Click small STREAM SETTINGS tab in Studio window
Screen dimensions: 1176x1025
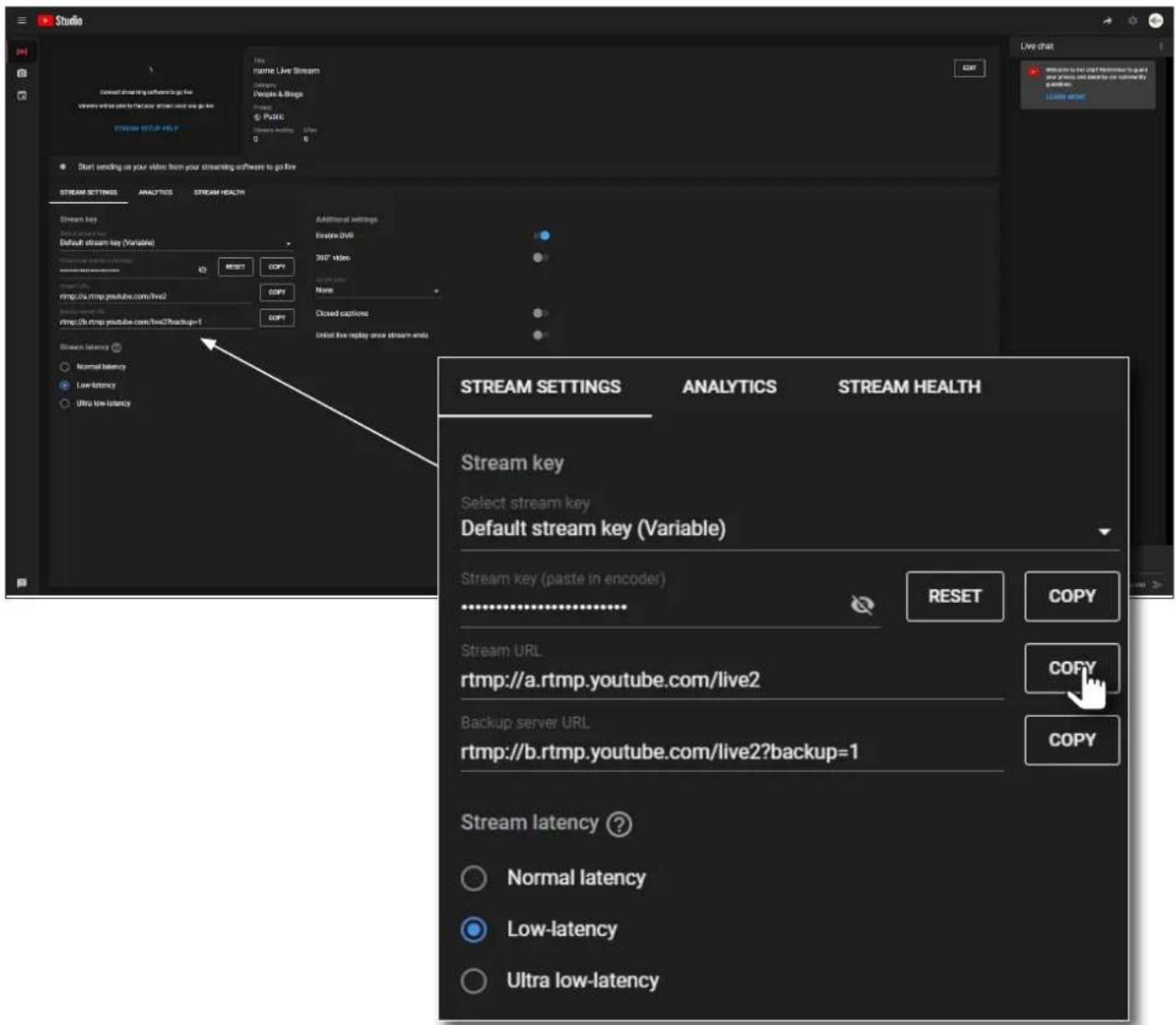[88, 193]
